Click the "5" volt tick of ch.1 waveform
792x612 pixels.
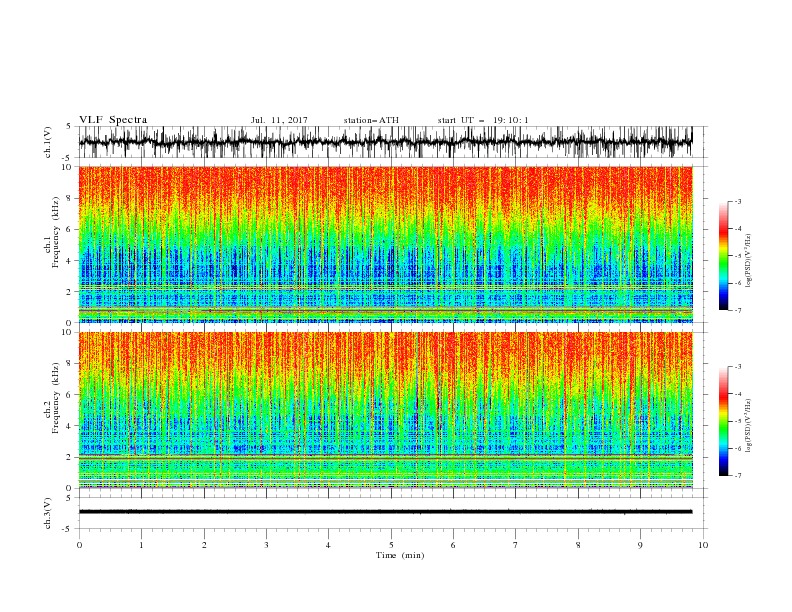coord(69,126)
